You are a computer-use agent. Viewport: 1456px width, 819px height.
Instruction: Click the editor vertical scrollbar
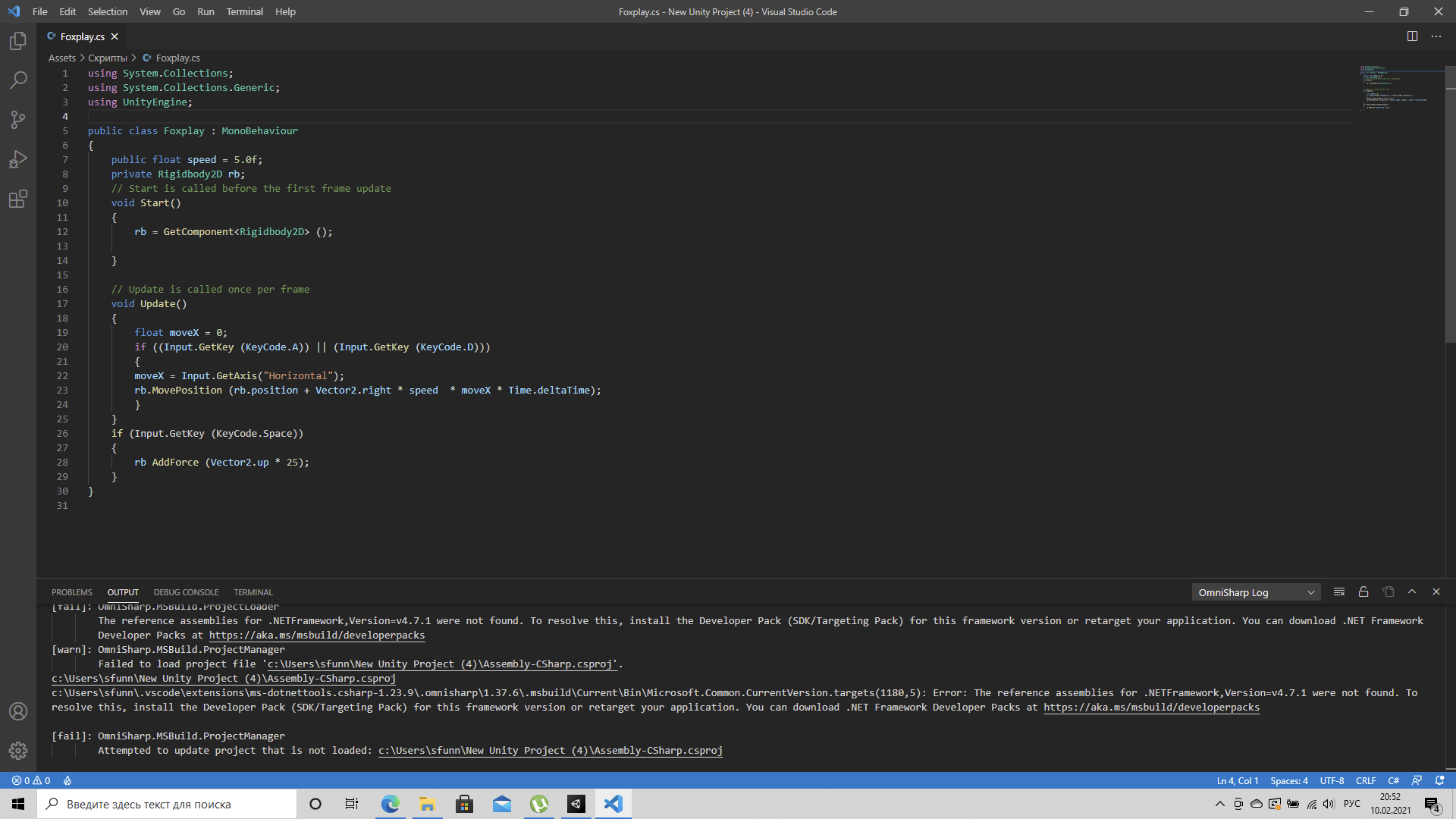point(1450,204)
